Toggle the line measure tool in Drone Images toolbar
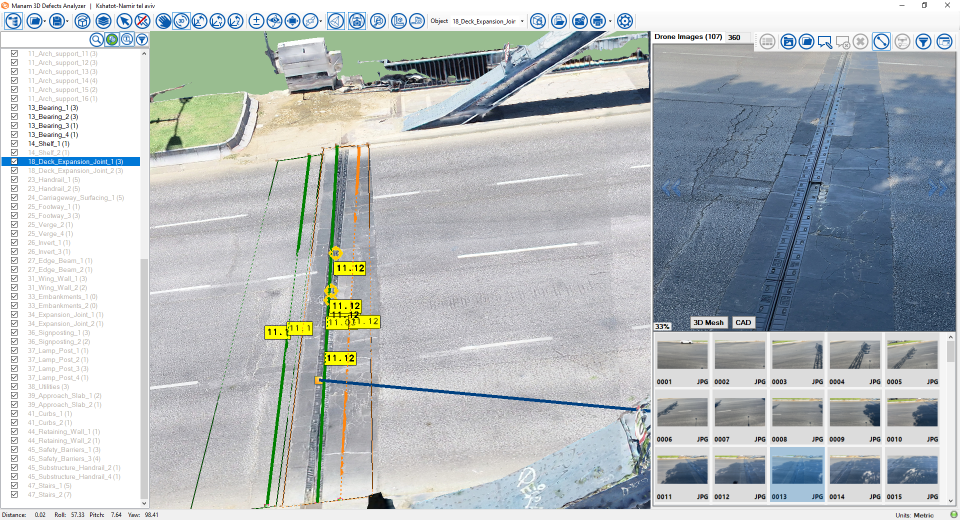Image resolution: width=960 pixels, height=520 pixels. [x=881, y=41]
